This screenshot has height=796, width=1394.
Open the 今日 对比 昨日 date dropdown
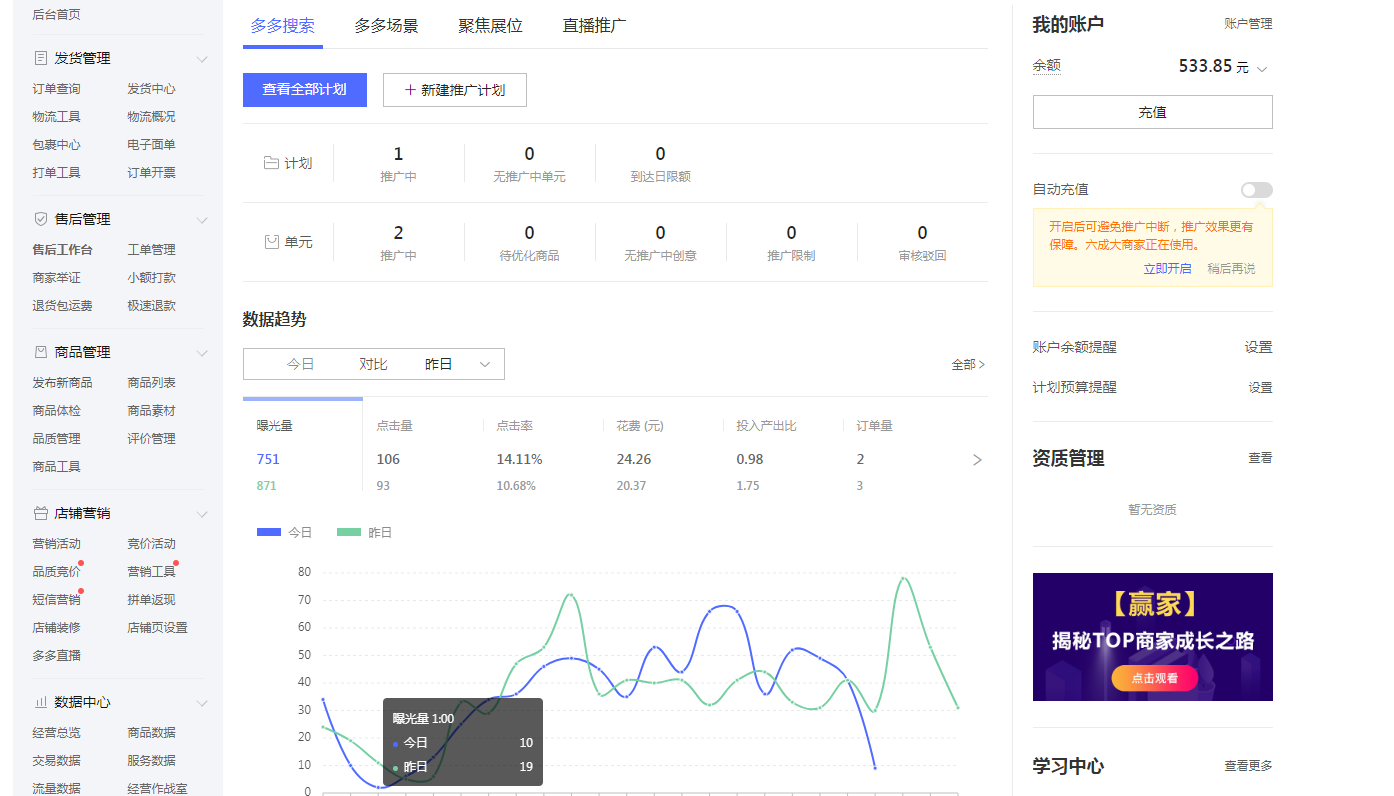click(374, 364)
